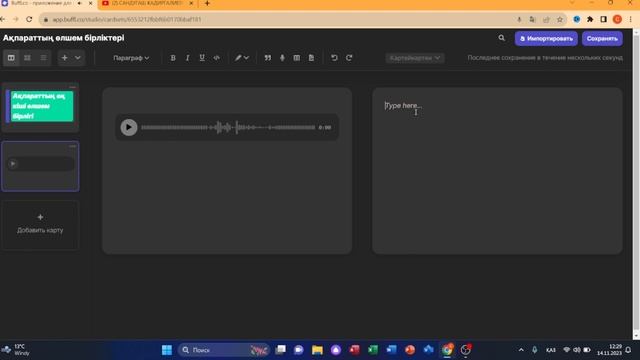Open a new browser tab
Screen dimensions: 640x360
(x=207, y=3)
